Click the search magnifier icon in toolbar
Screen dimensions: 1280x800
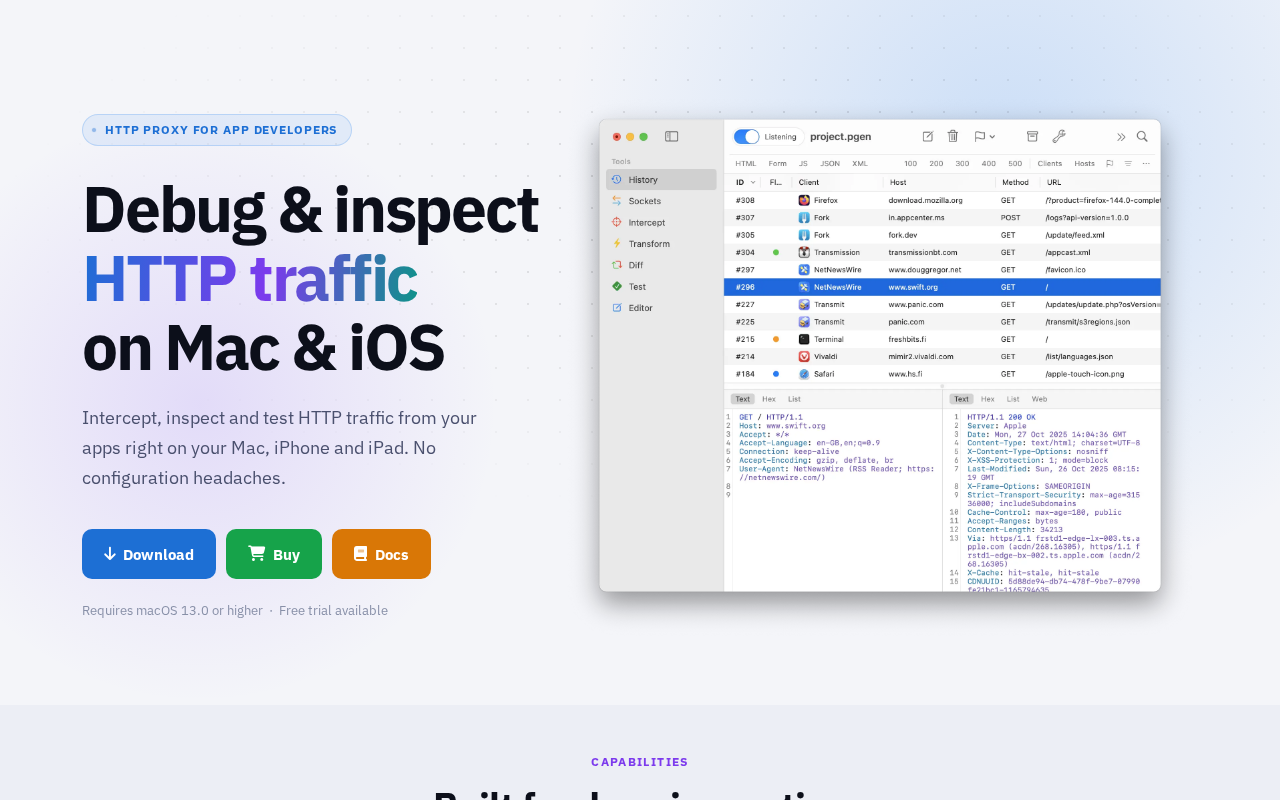pos(1142,137)
